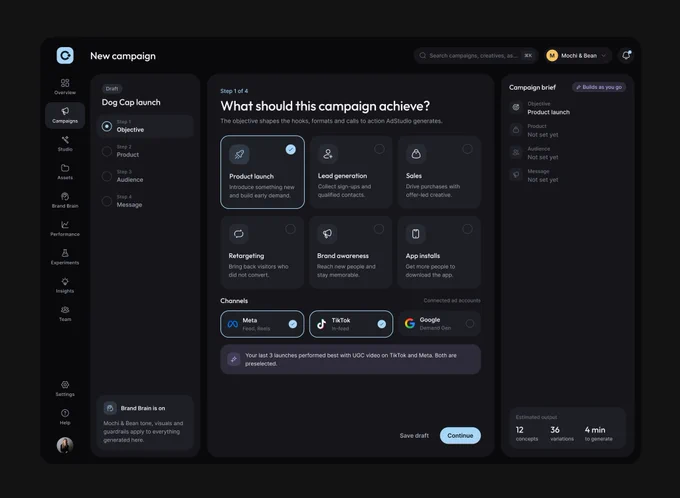Click the 12 concepts estimate

tap(526, 433)
